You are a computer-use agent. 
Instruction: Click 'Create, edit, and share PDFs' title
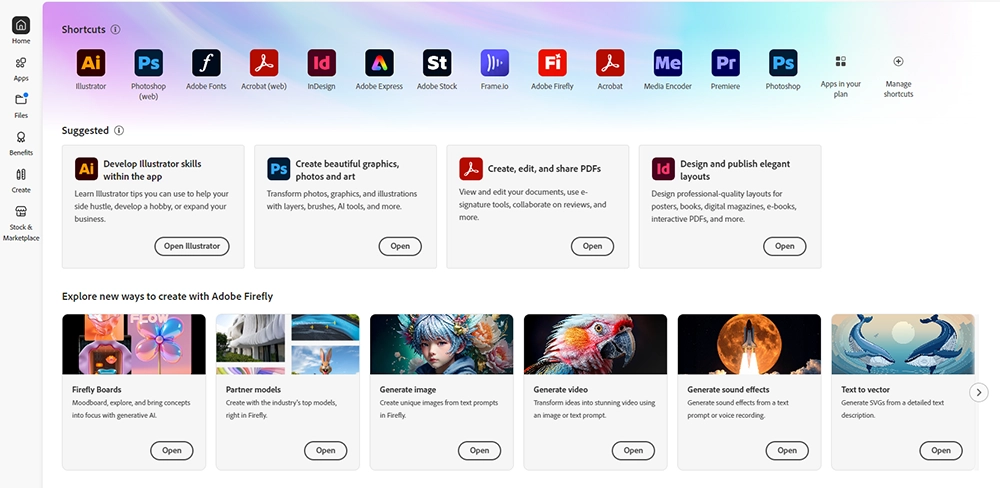(544, 169)
